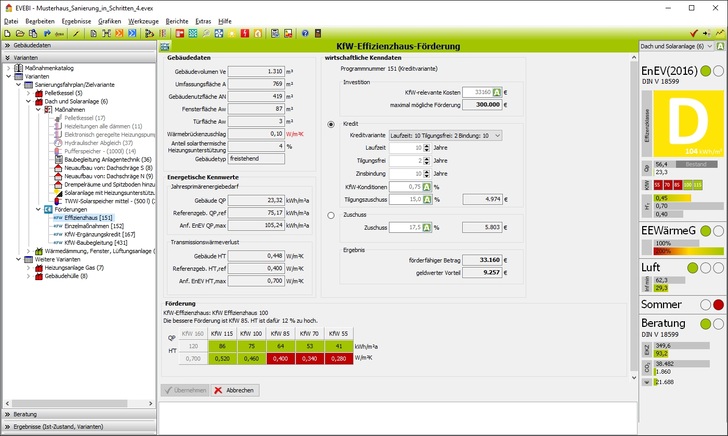Select the Kredit radio button

coord(331,124)
